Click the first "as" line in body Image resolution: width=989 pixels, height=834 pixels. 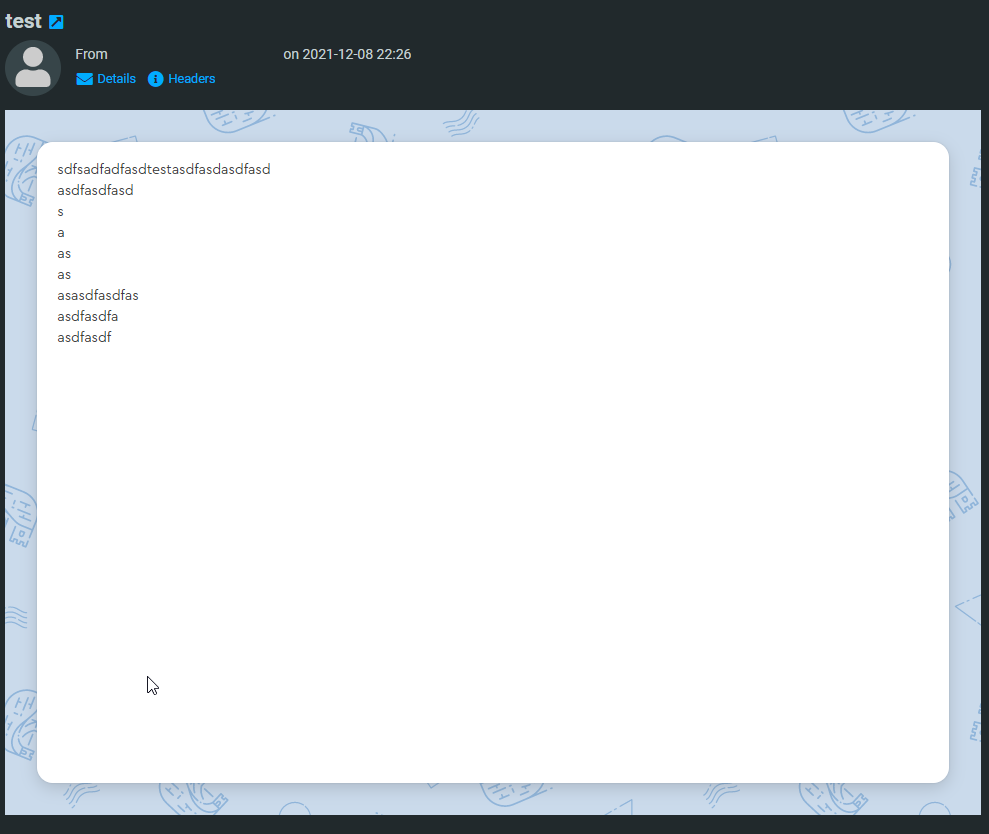pyautogui.click(x=64, y=254)
